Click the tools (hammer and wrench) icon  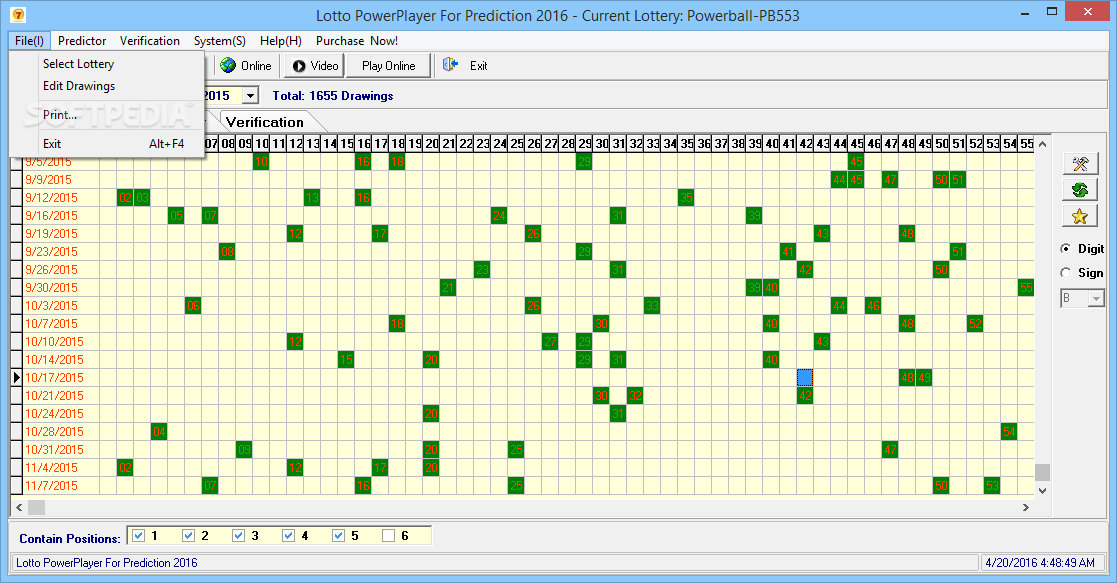1080,164
